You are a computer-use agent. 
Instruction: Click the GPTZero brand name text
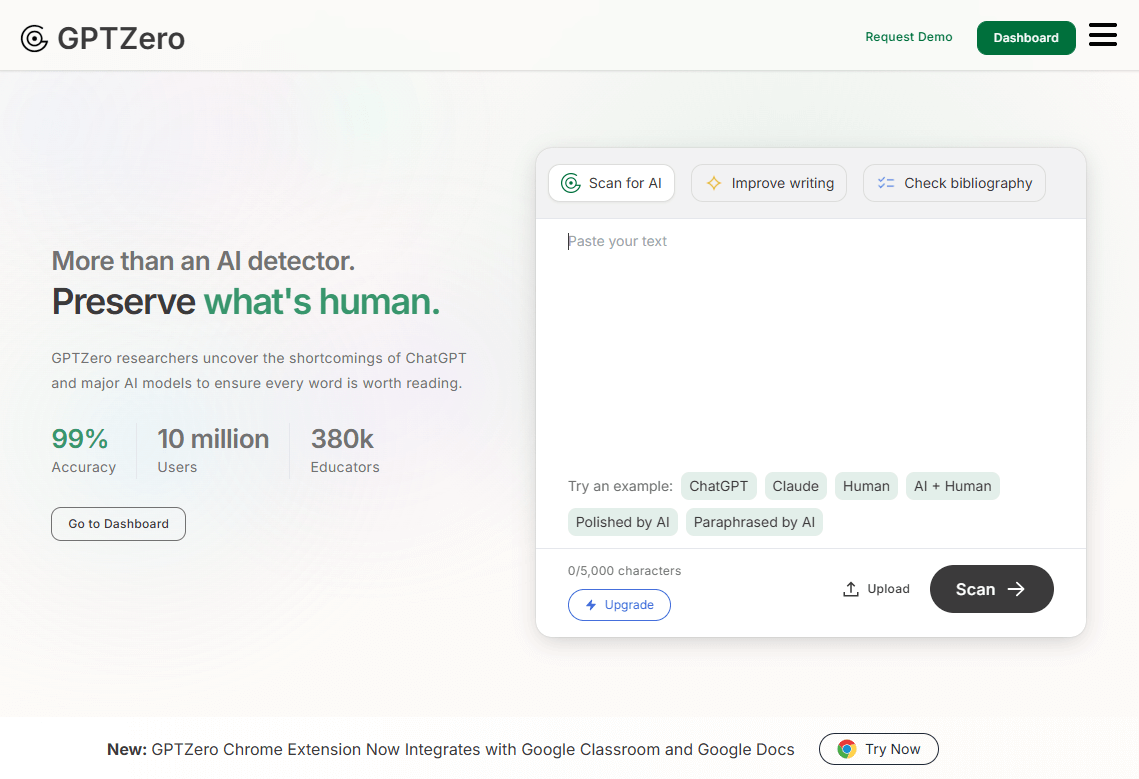click(121, 39)
